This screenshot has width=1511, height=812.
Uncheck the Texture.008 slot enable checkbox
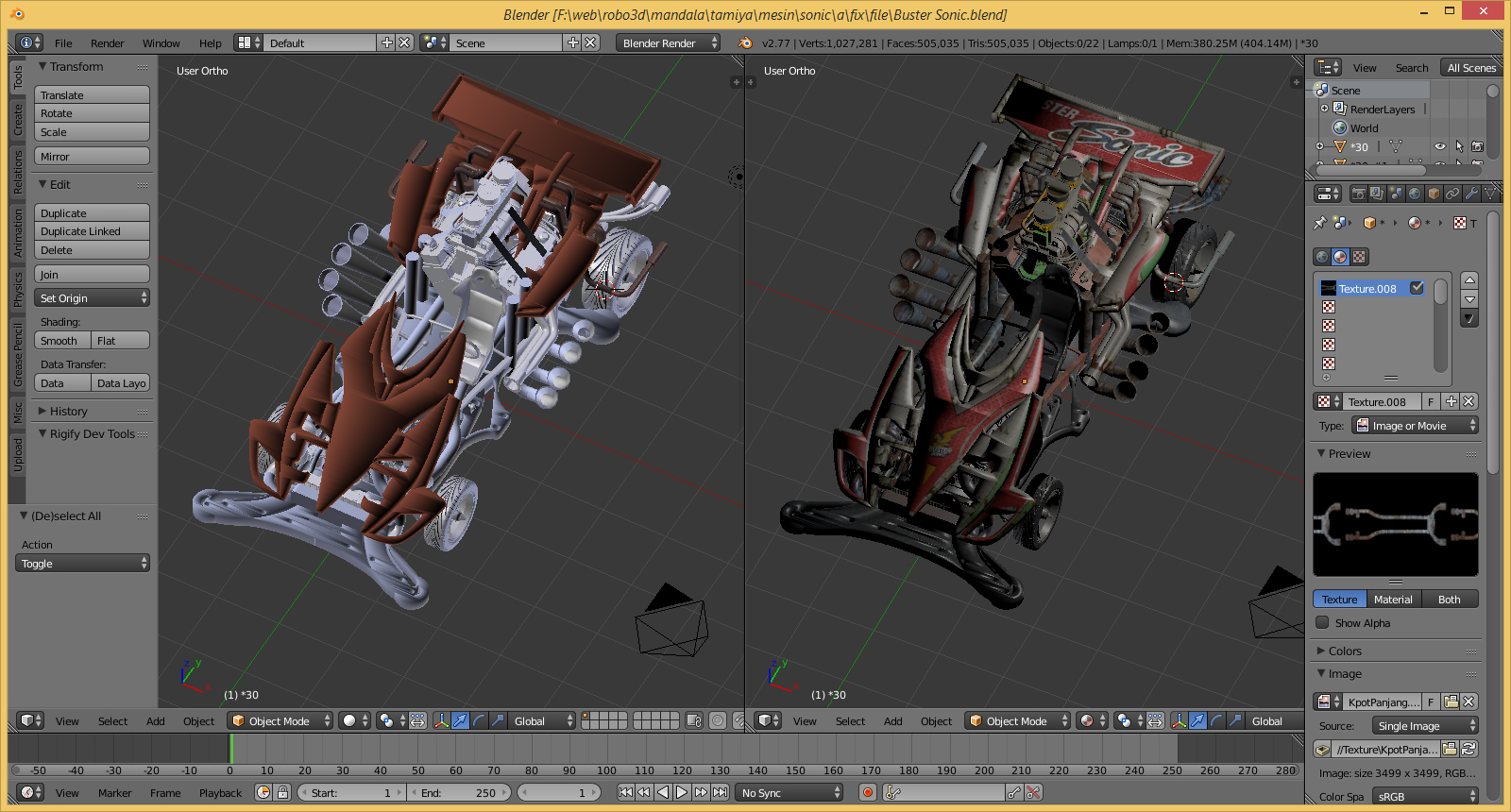1417,288
